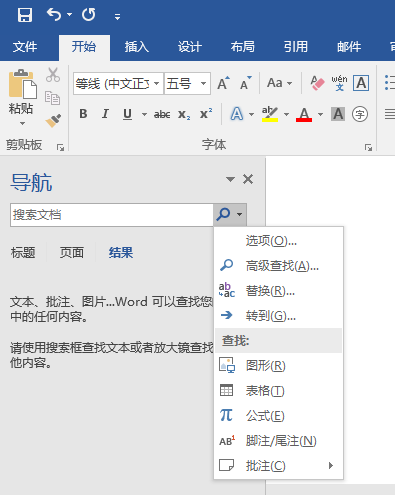Save the document with the floppy icon
Viewport: 395px width, 495px height.
(x=25, y=15)
